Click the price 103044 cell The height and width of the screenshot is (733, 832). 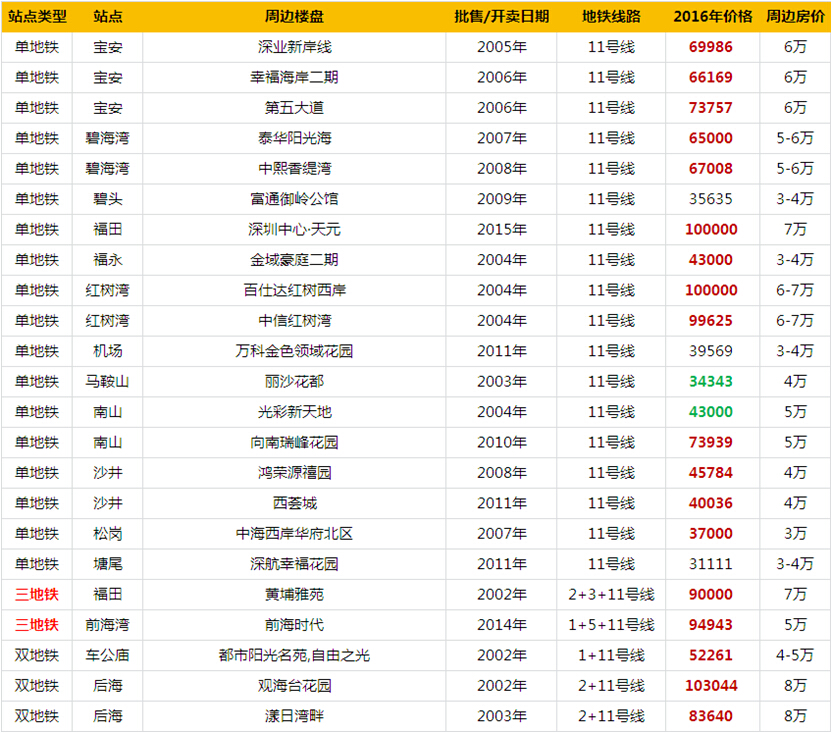tap(711, 686)
